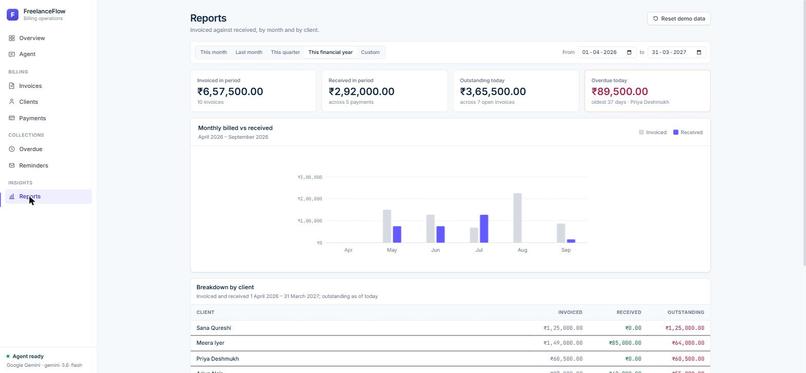Click the August invoiced bar
Viewport: 806px width, 373px height.
518,218
